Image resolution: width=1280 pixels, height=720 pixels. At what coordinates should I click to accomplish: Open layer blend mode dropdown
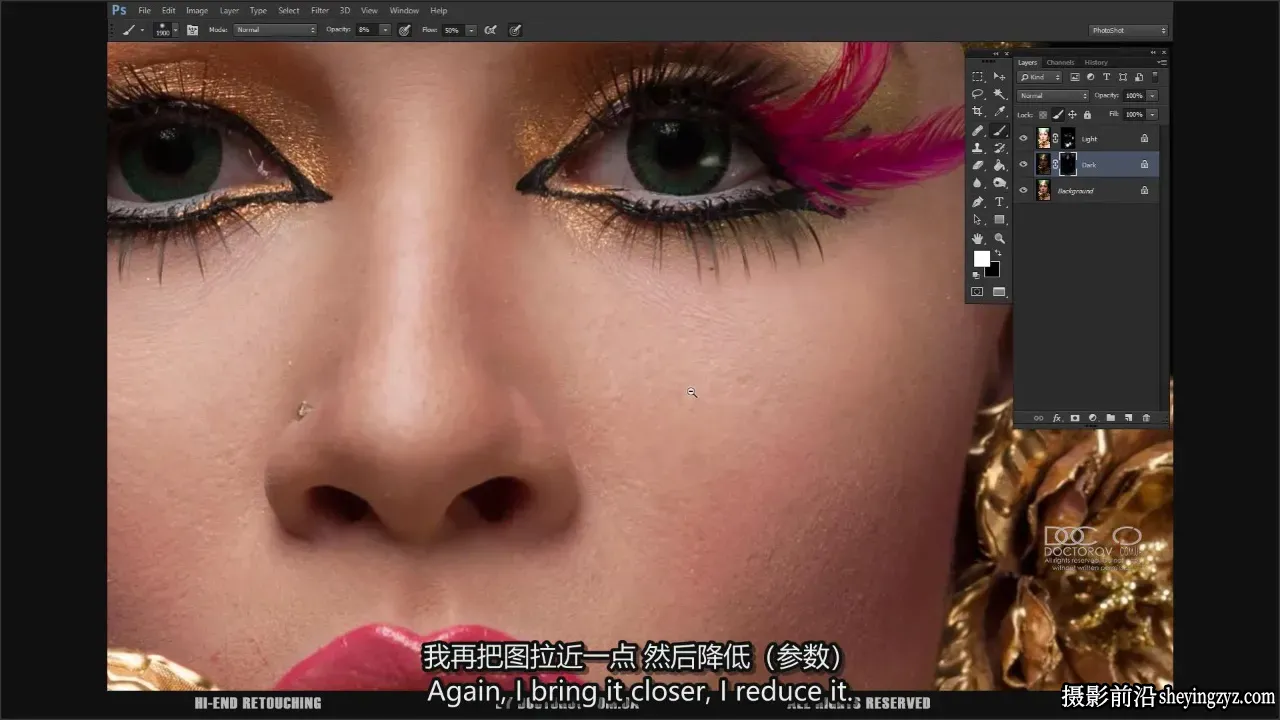[x=1052, y=96]
